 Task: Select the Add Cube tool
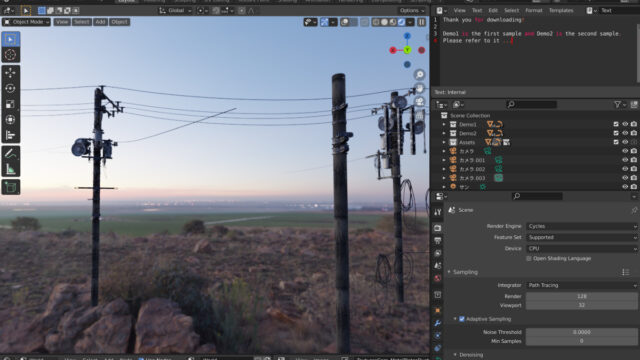(11, 187)
